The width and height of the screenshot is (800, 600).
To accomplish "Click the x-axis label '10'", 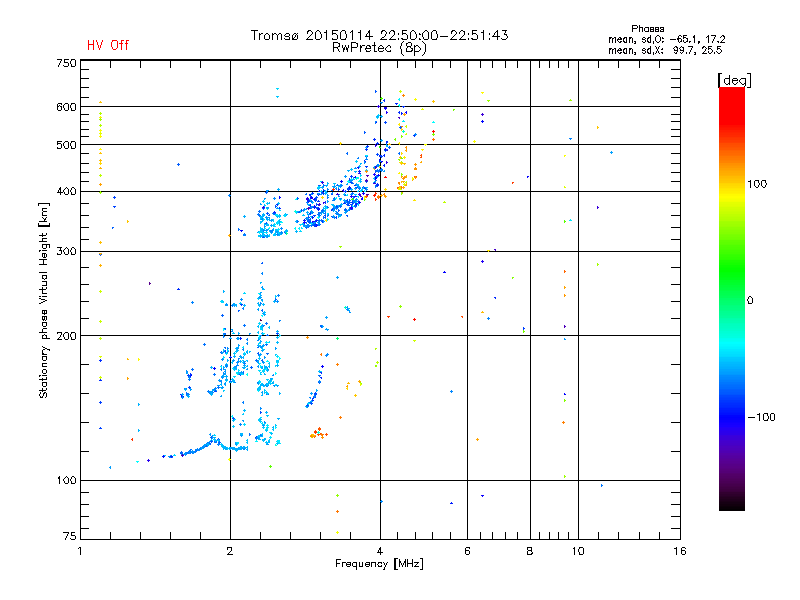I will click(578, 551).
